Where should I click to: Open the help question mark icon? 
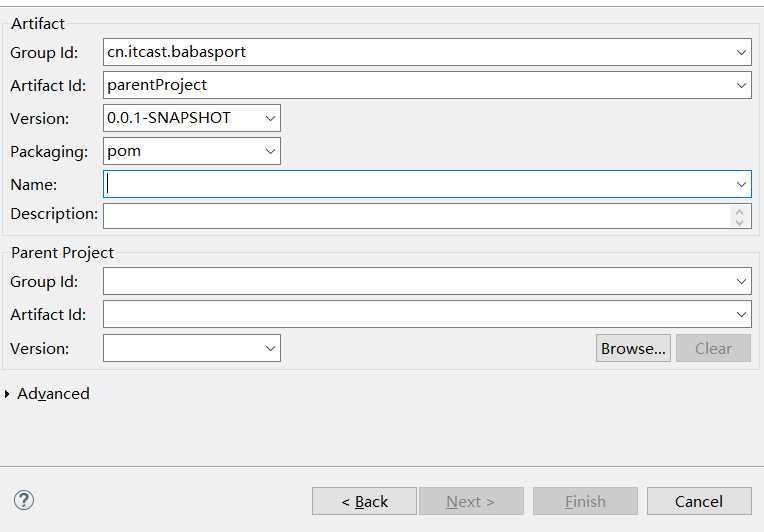tap(23, 500)
